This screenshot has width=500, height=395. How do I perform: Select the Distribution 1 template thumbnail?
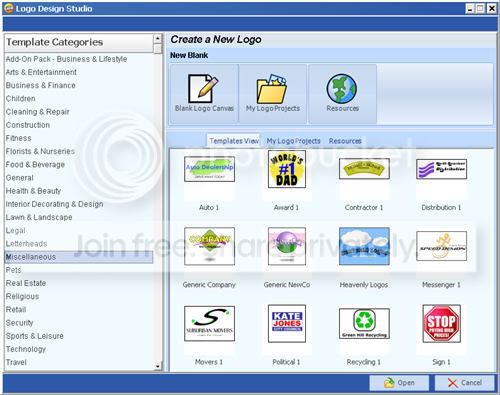point(441,169)
